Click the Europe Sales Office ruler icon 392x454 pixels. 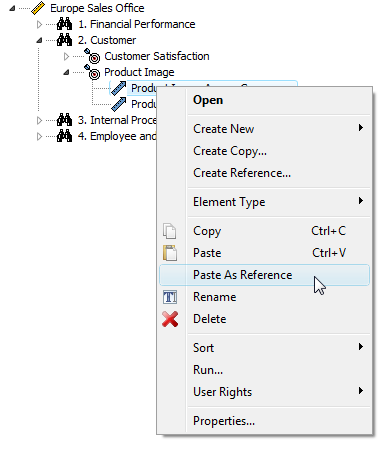38,8
